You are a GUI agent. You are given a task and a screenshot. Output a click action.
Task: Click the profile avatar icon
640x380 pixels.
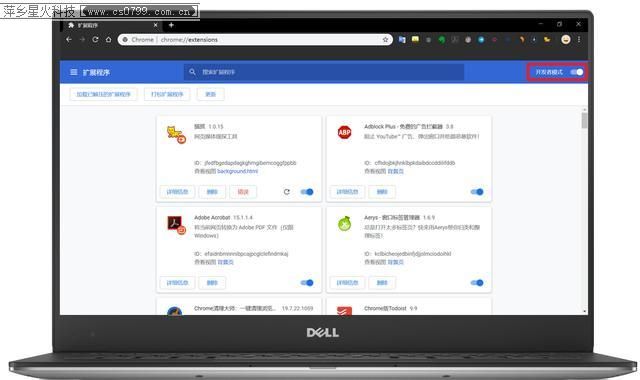[x=566, y=39]
